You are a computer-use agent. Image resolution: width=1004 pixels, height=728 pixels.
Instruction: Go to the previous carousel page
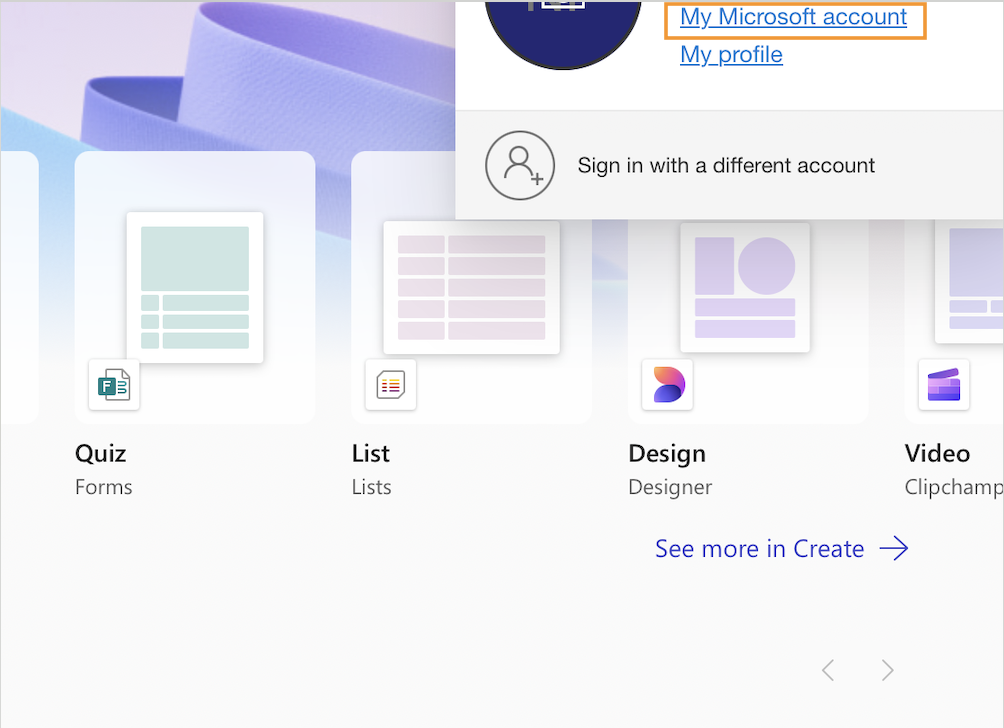(828, 670)
